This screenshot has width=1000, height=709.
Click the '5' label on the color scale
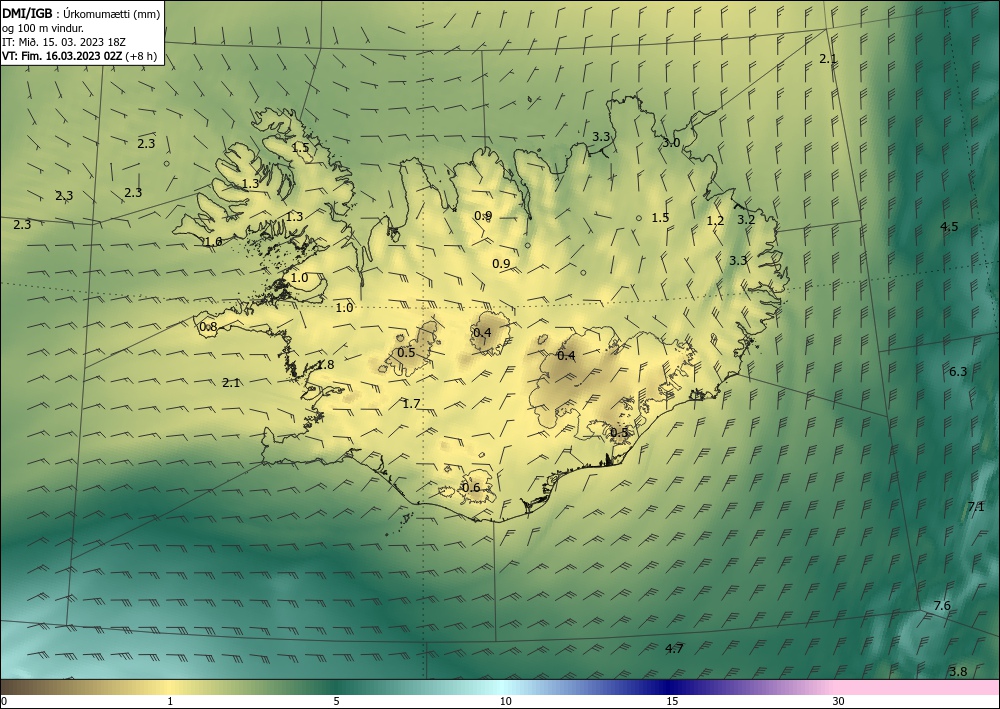tap(336, 702)
